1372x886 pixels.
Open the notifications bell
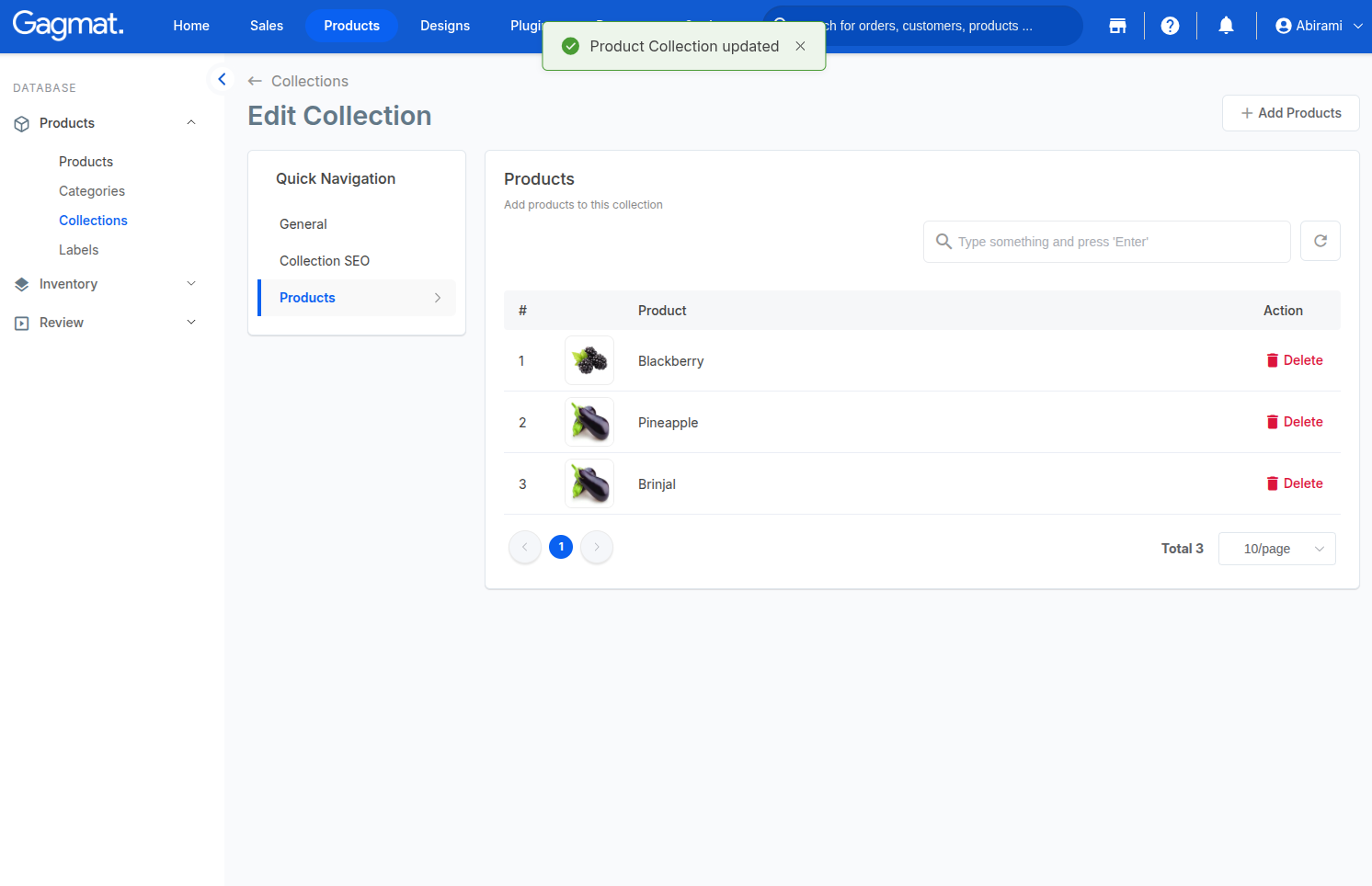point(1226,26)
